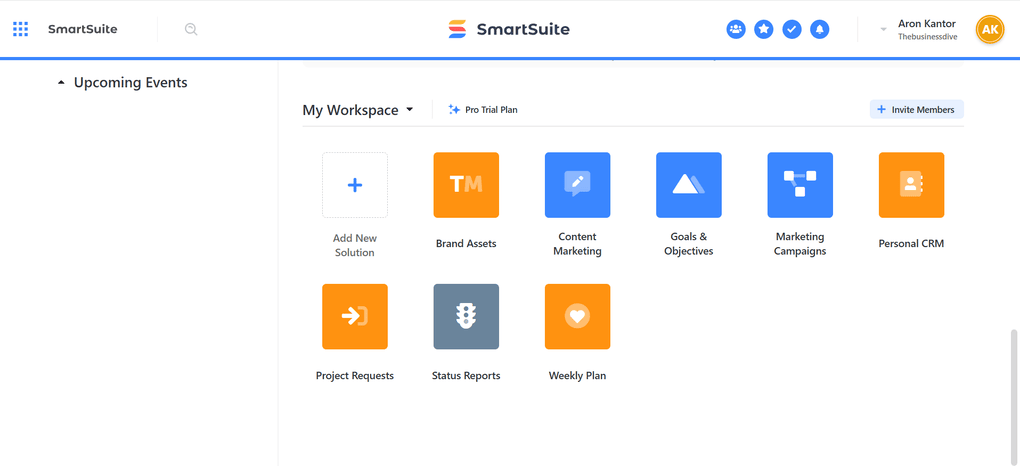
Task: Click the Personal CRM label
Action: click(911, 244)
